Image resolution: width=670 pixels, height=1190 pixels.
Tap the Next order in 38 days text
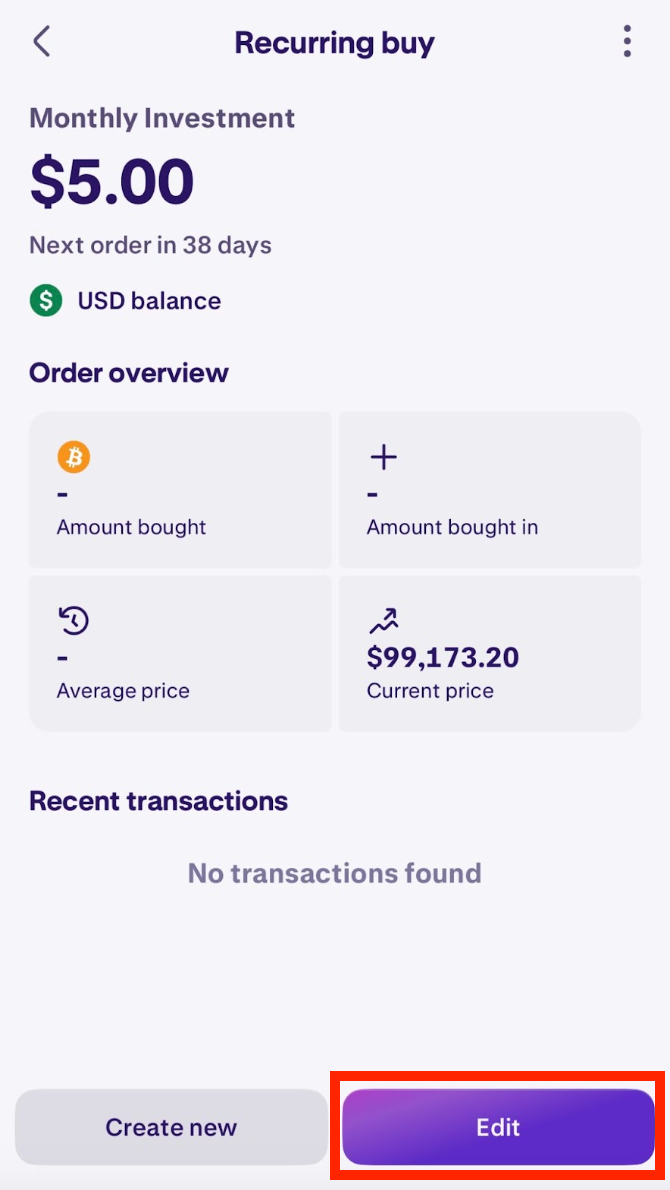click(x=150, y=245)
